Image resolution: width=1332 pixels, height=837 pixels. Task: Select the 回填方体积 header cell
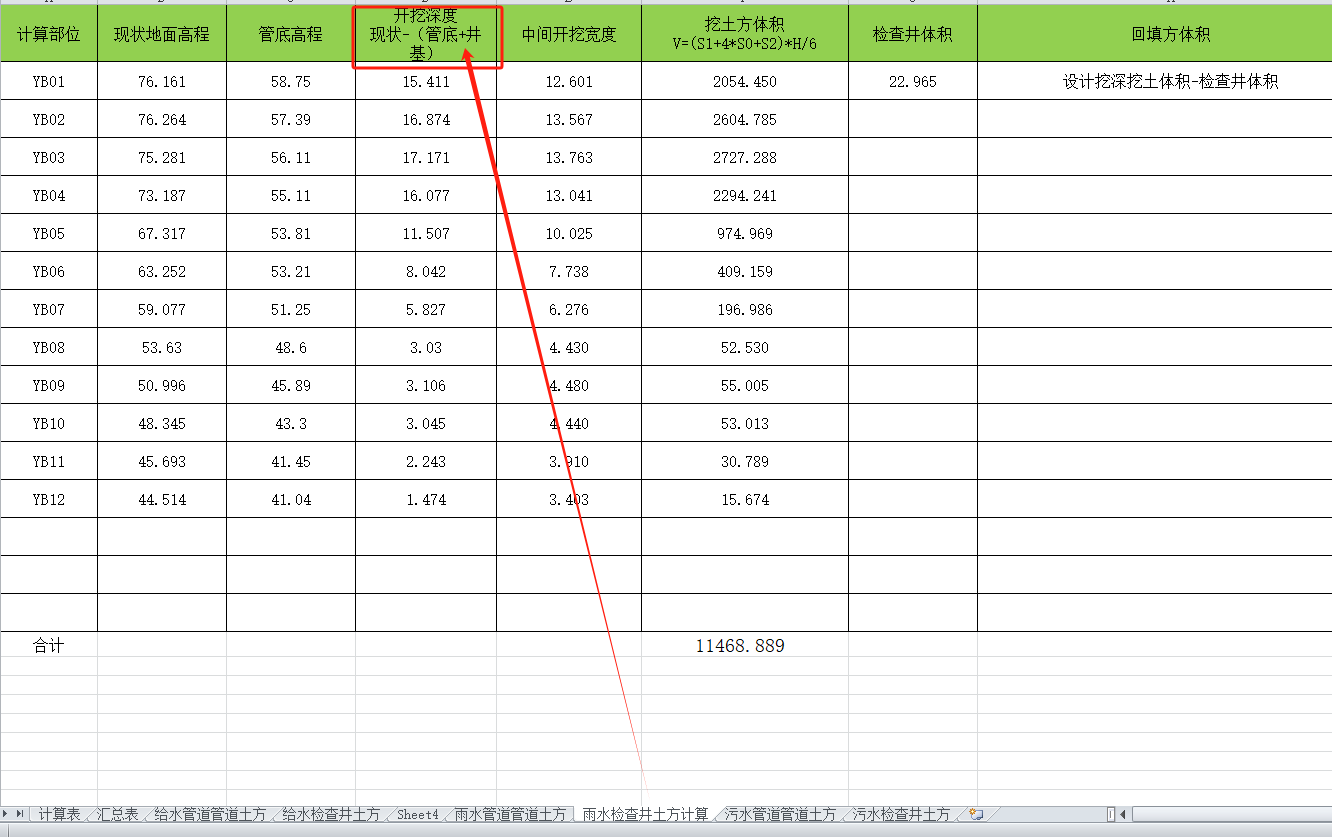tap(1155, 34)
